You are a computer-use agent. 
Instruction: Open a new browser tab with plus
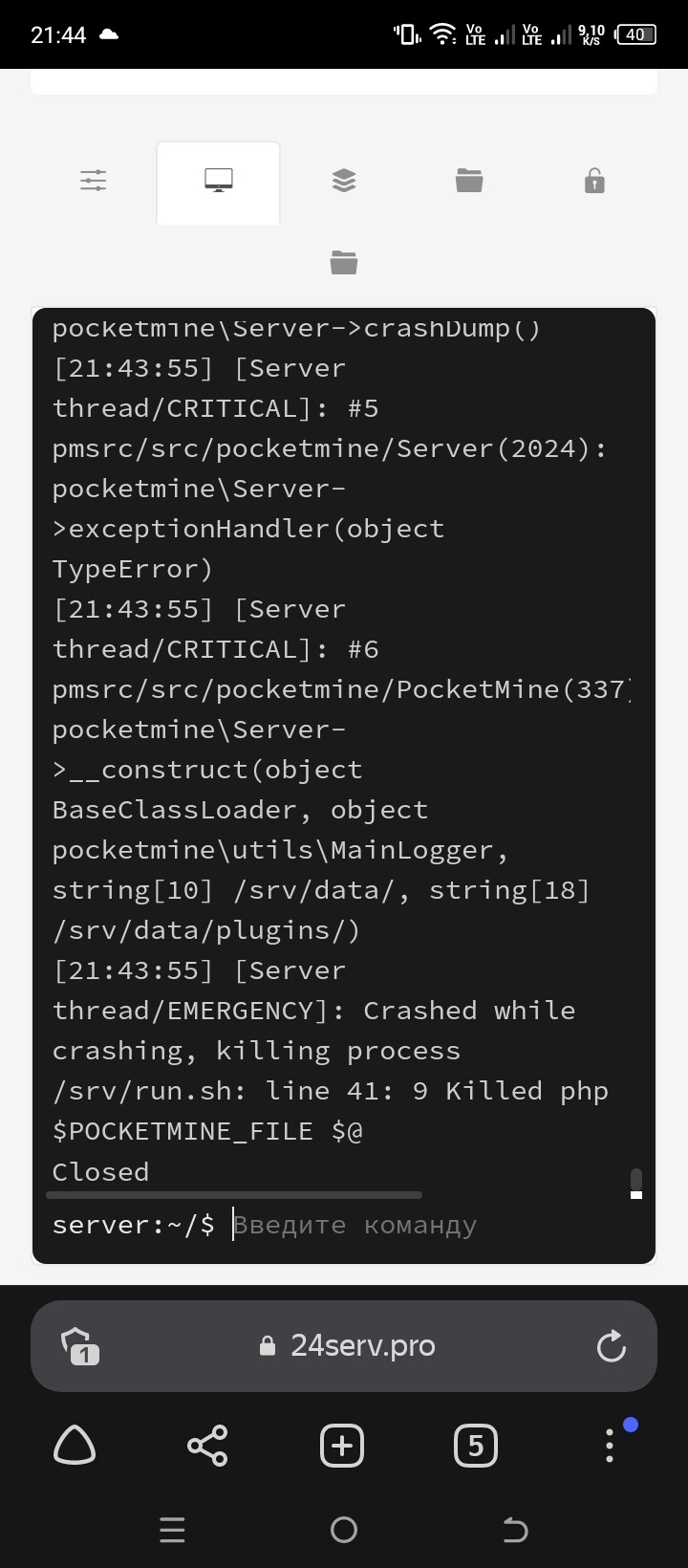342,1446
